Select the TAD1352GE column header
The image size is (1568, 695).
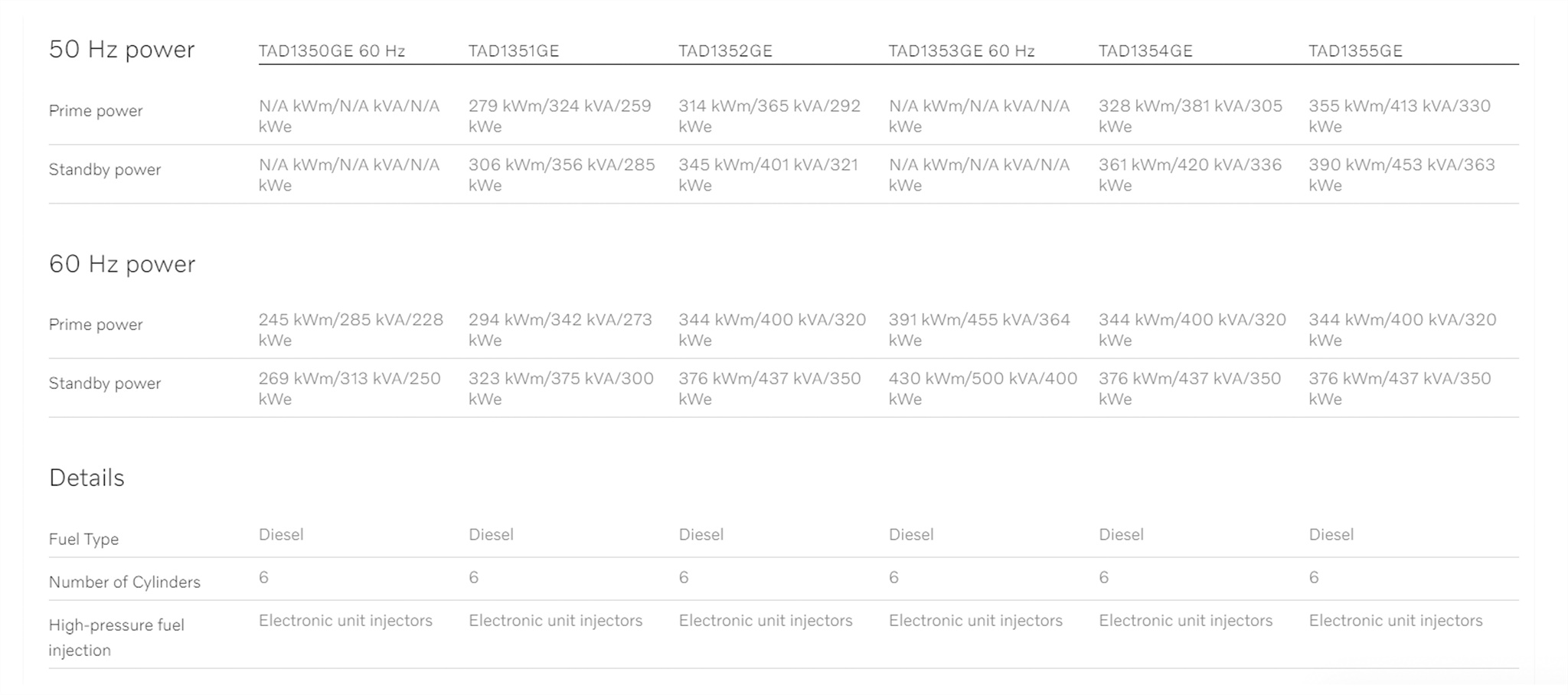725,51
